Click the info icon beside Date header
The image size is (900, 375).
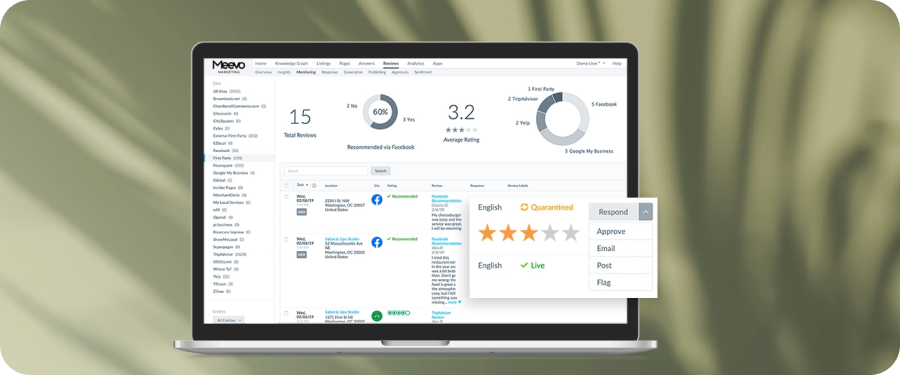(314, 185)
